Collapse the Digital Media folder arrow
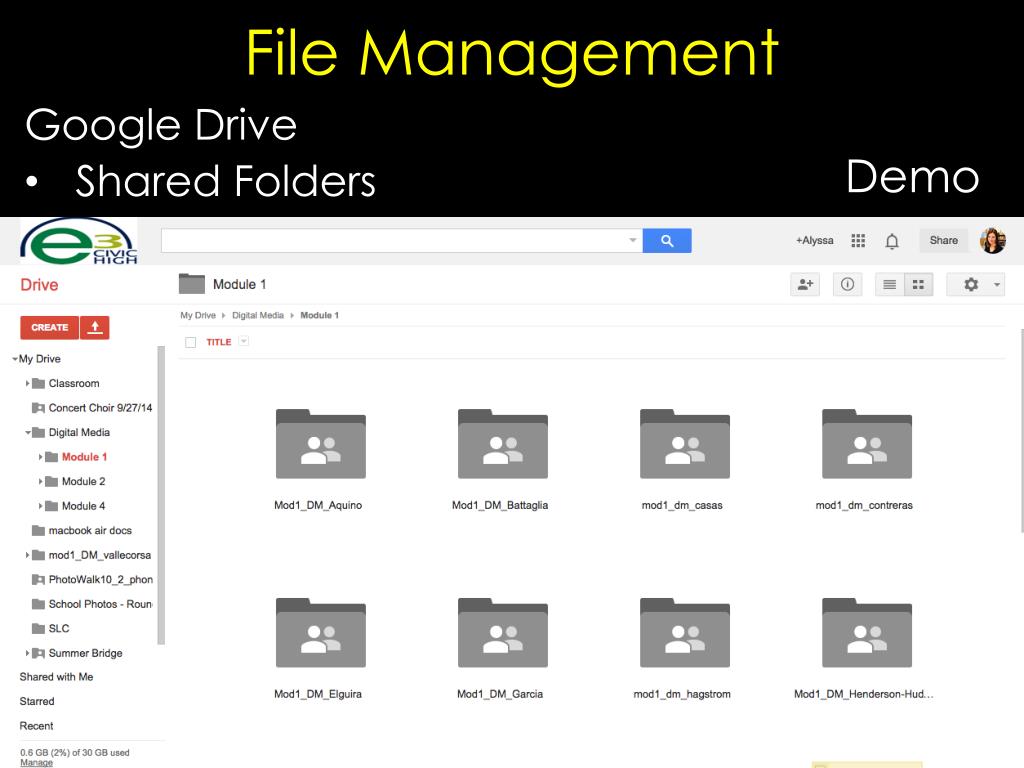1024x768 pixels. (27, 432)
